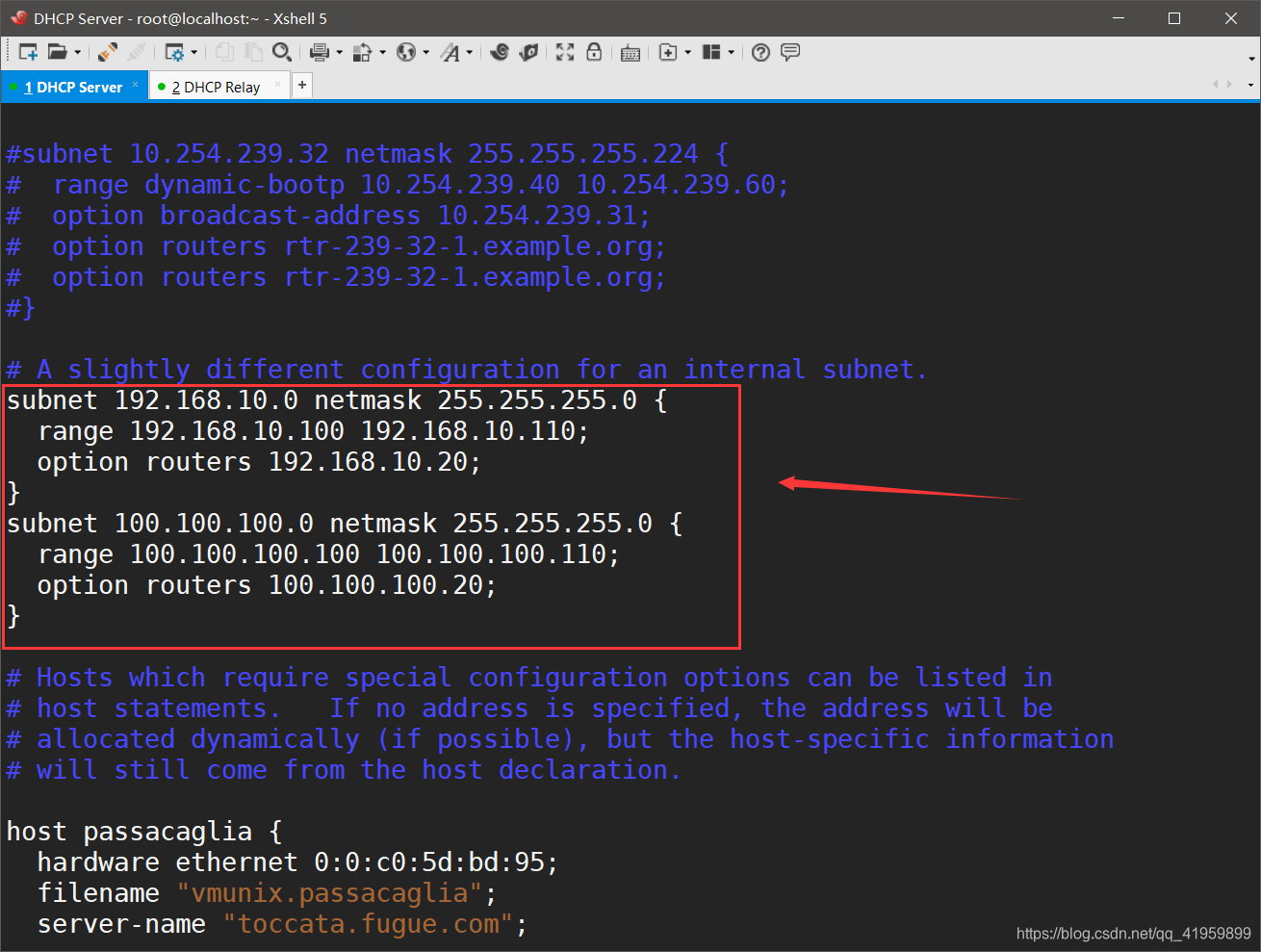1261x952 pixels.
Task: Close the DHCP Relay tab
Action: [x=277, y=85]
